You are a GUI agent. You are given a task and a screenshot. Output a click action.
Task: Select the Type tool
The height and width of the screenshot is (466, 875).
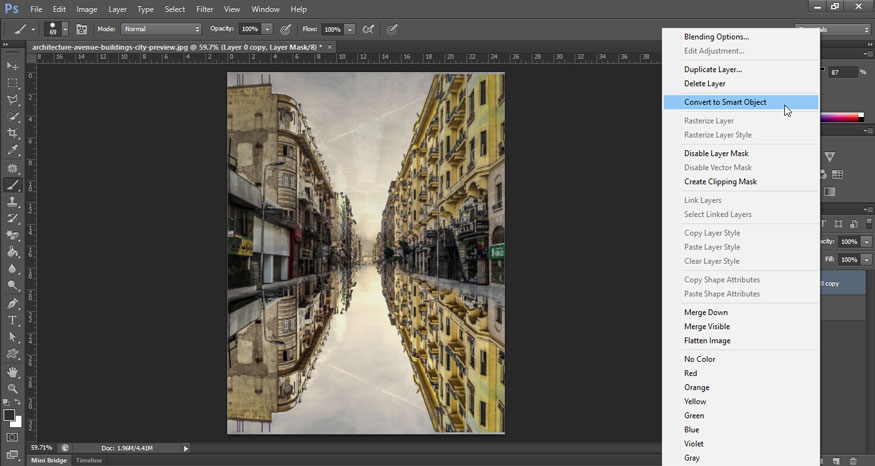12,320
